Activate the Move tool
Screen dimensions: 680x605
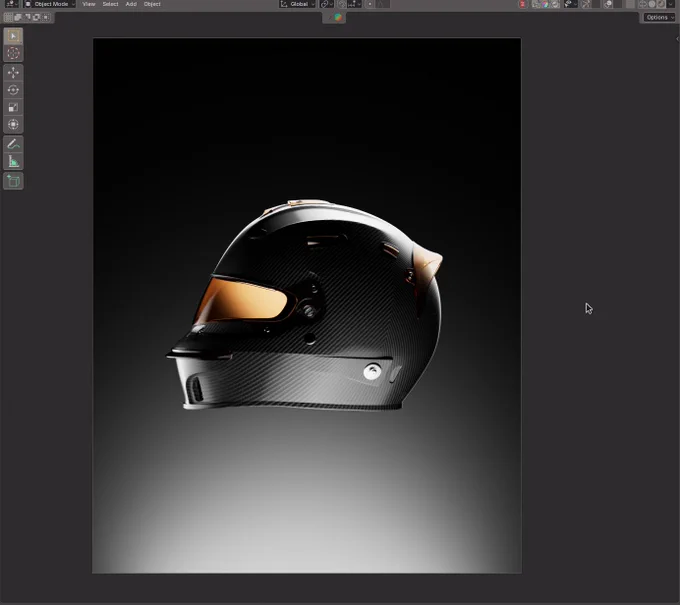pos(13,72)
